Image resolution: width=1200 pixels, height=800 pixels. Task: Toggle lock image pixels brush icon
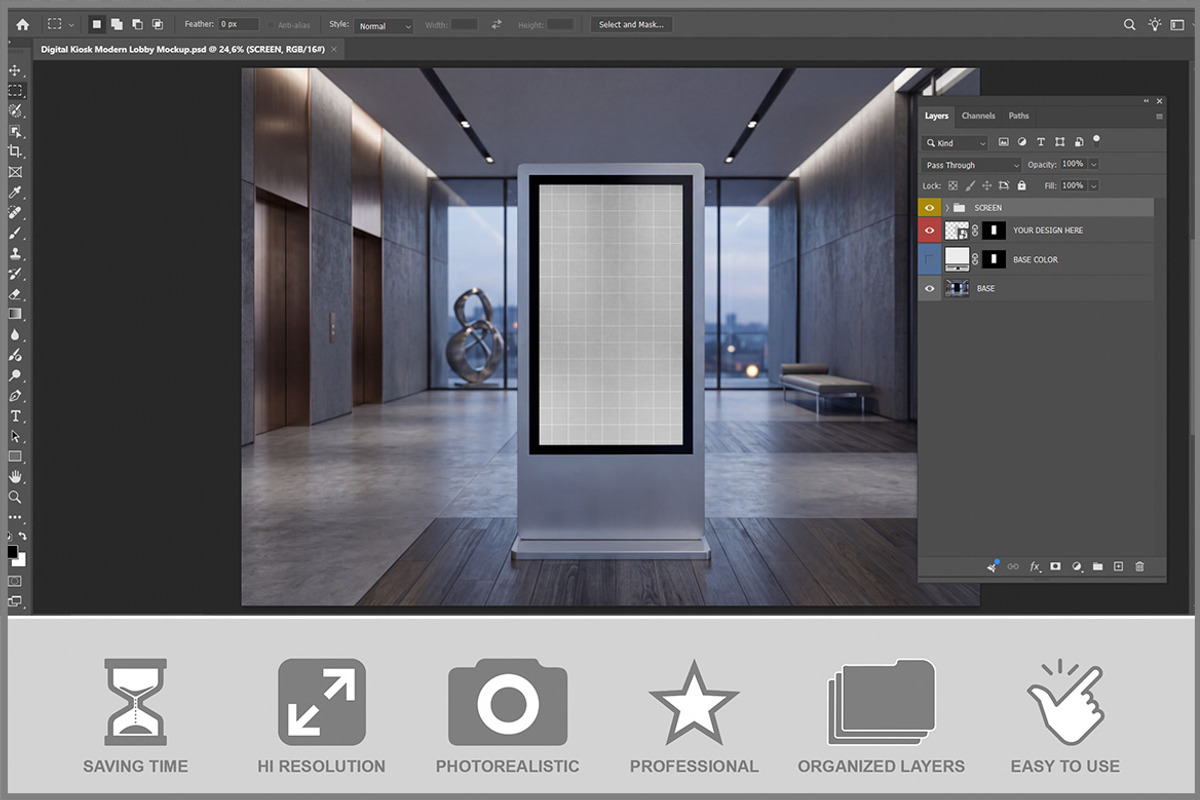(970, 185)
